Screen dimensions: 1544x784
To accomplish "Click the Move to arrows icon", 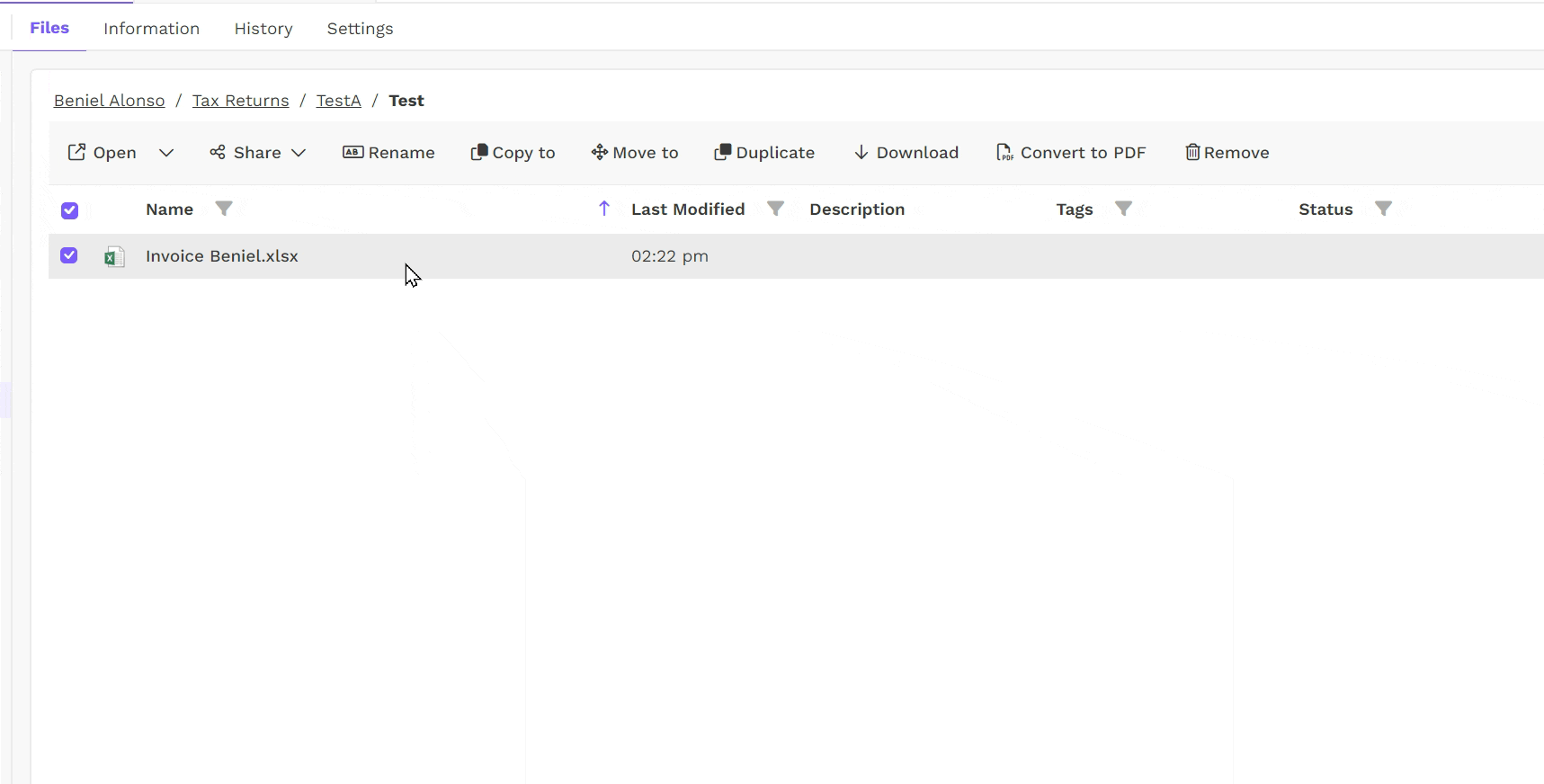I will 599,153.
